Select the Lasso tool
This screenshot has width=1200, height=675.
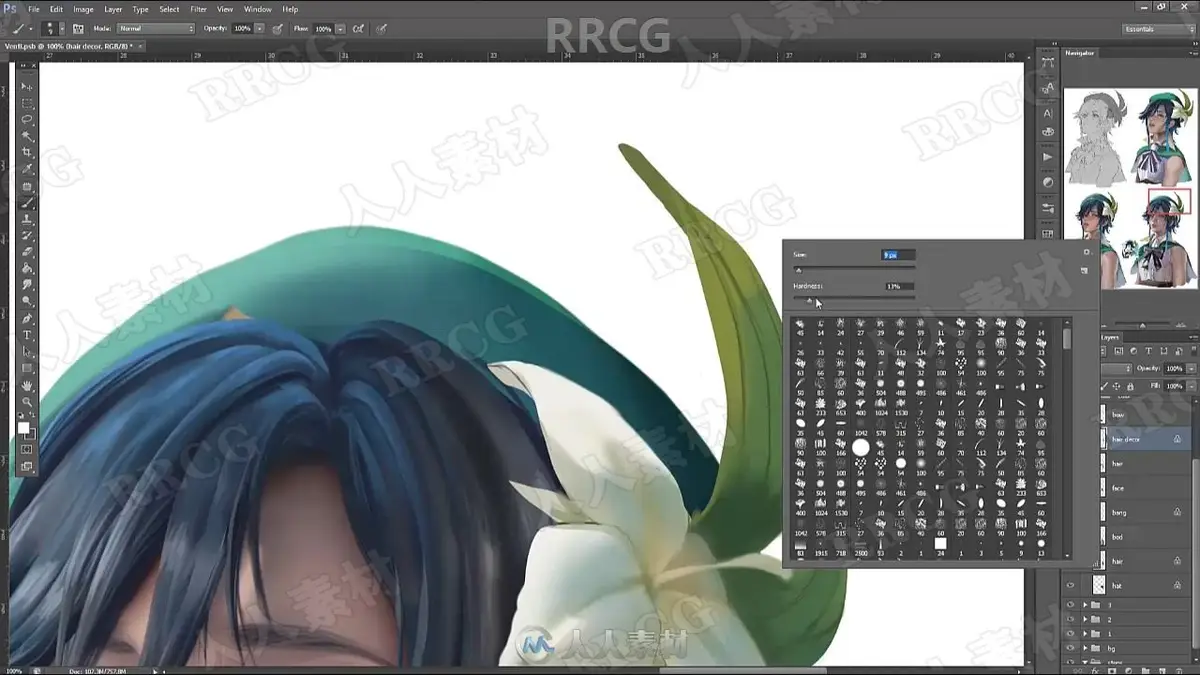(27, 120)
